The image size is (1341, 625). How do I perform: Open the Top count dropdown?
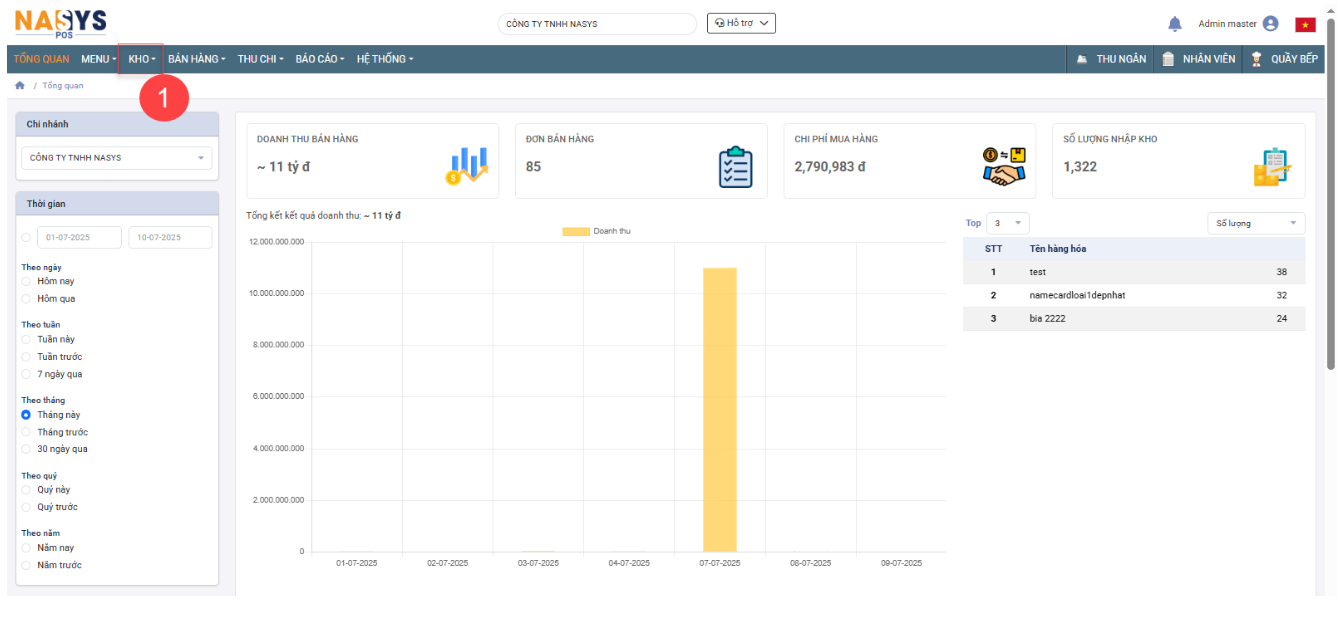click(x=1007, y=223)
